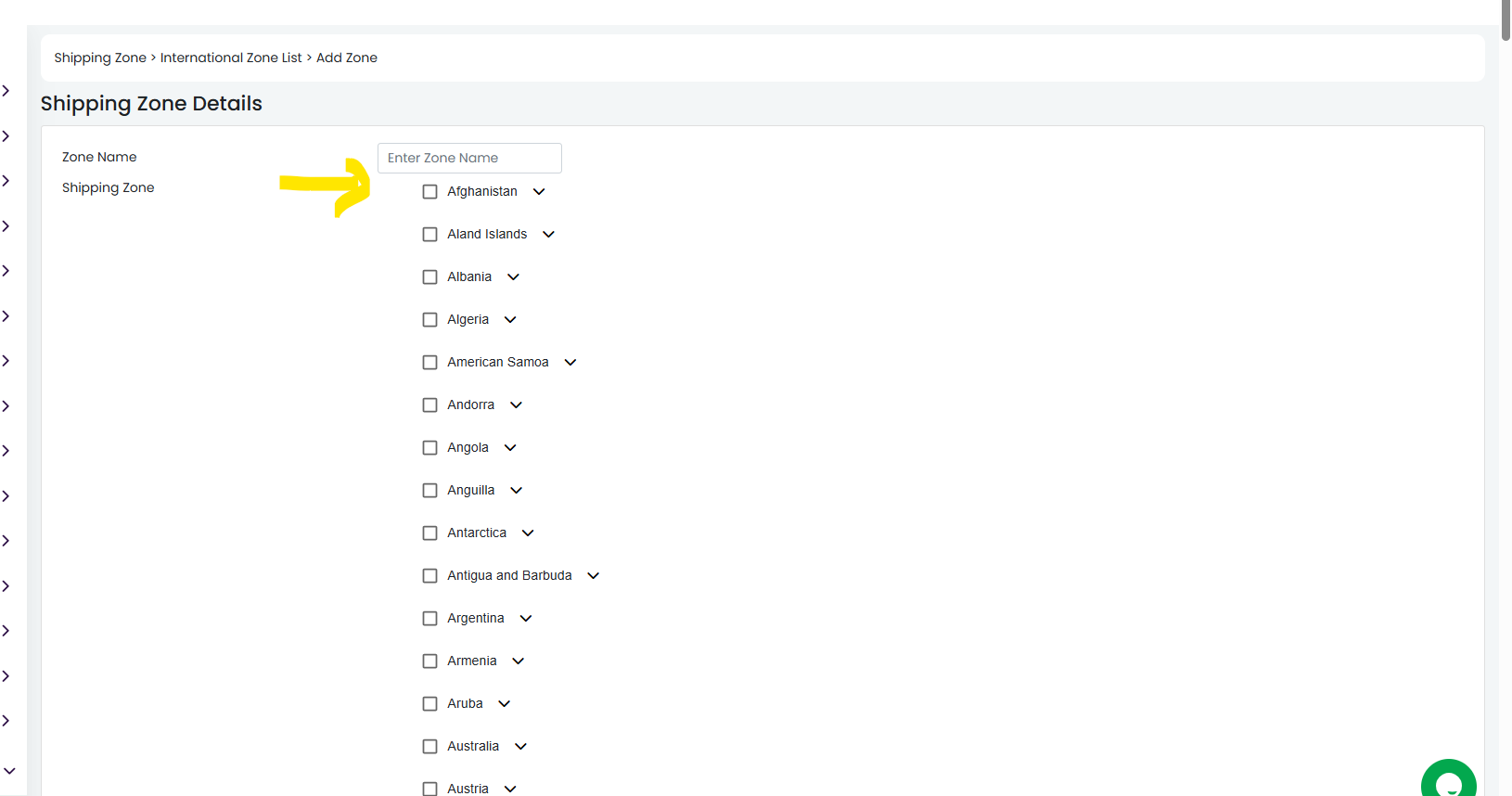Expand the Algeria chevron
Image resolution: width=1512 pixels, height=796 pixels.
click(x=510, y=320)
